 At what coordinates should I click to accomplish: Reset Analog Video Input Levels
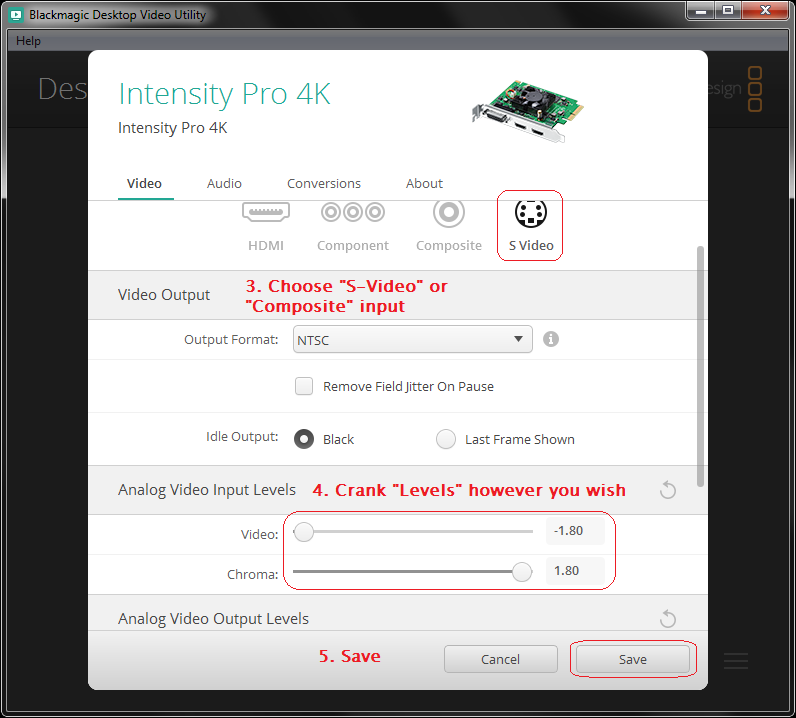coord(668,490)
